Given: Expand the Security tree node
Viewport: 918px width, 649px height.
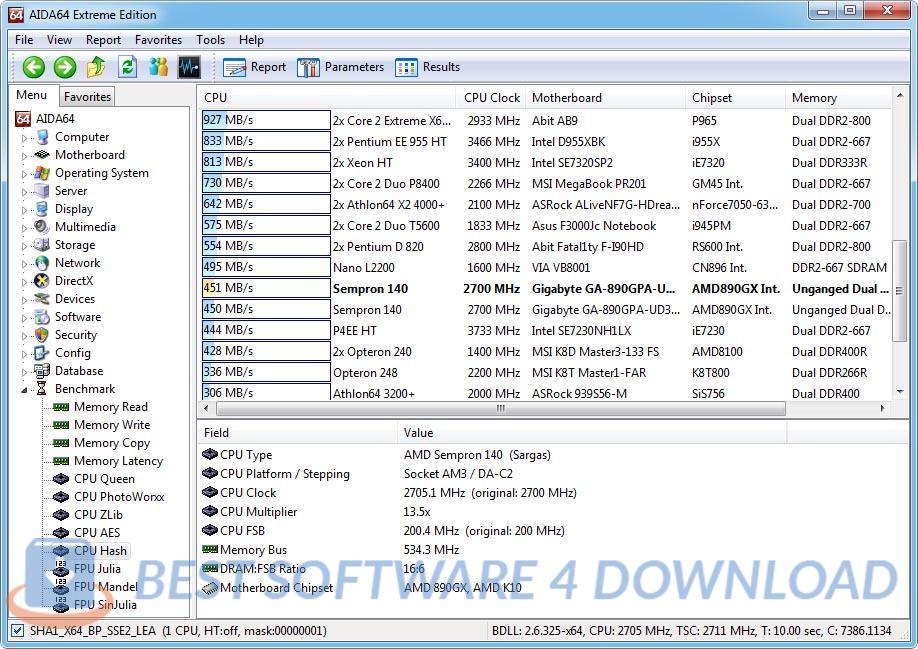Looking at the screenshot, I should [25, 336].
